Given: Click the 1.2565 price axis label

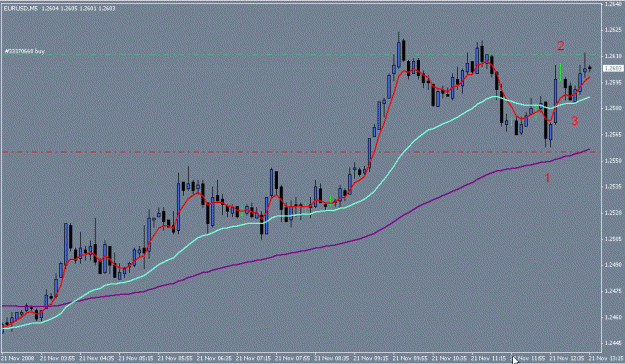Looking at the screenshot, I should 613,134.
